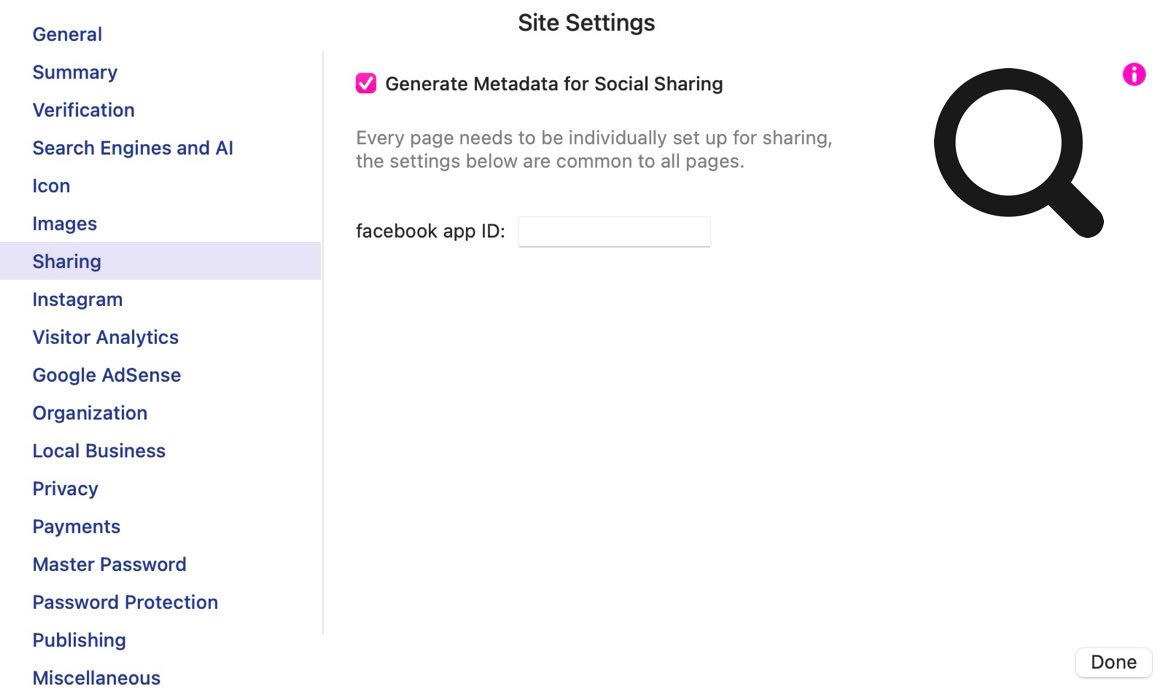Open Password Protection settings
This screenshot has width=1174, height=692.
pyautogui.click(x=125, y=603)
